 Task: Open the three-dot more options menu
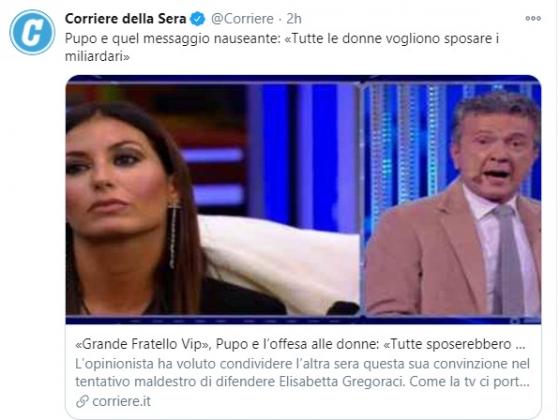(x=533, y=19)
